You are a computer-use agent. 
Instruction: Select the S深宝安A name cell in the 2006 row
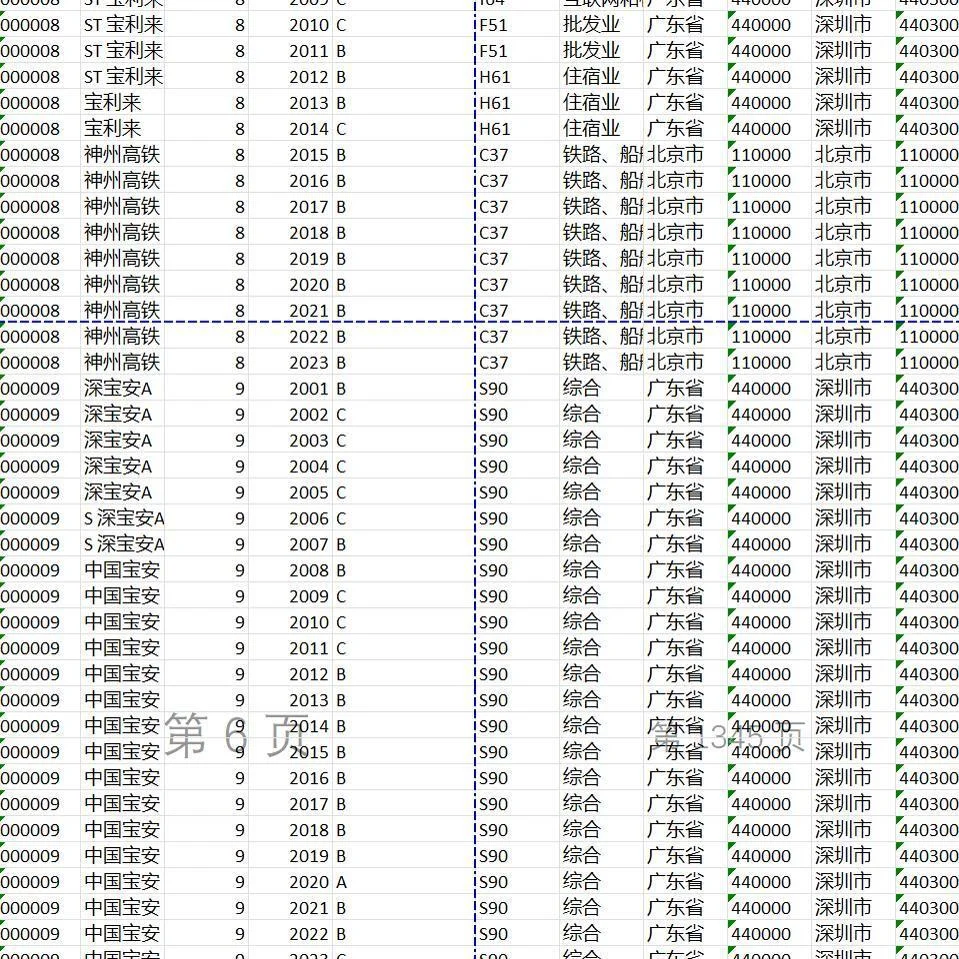pyautogui.click(x=122, y=519)
